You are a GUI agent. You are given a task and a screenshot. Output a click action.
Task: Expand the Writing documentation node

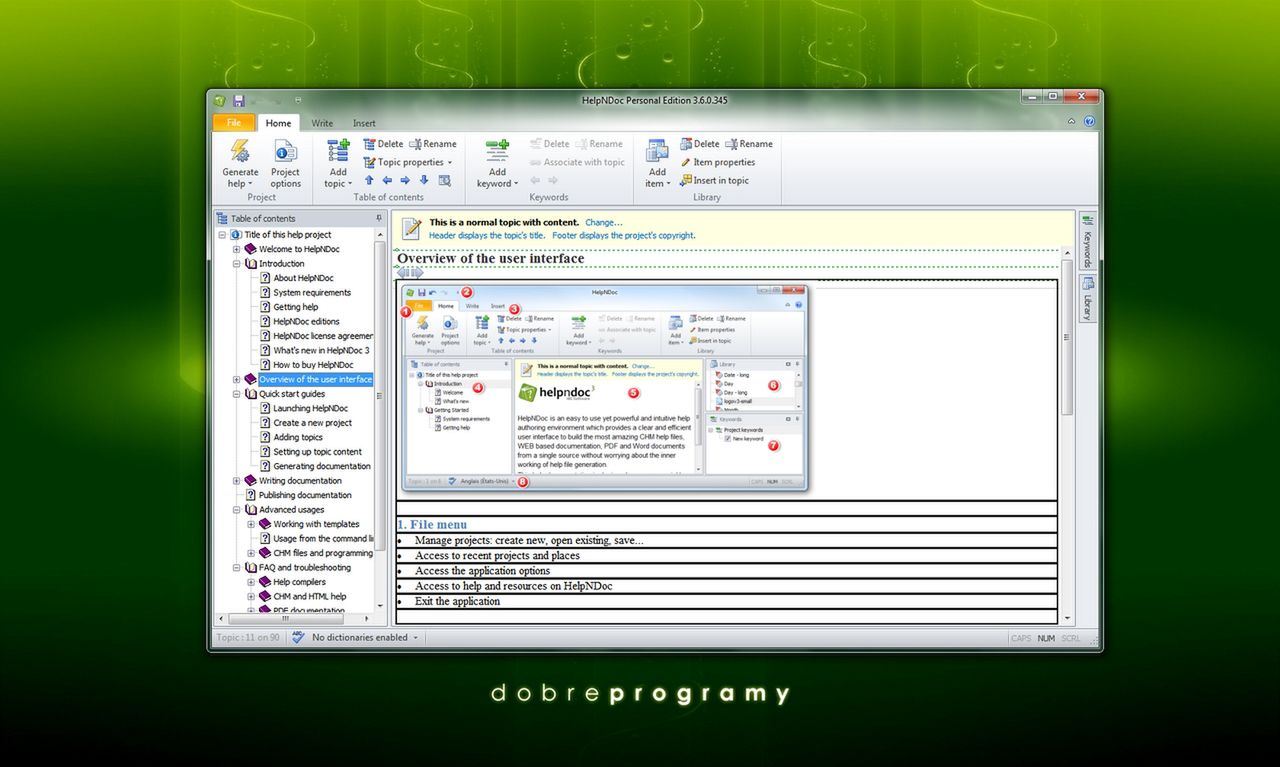click(237, 481)
